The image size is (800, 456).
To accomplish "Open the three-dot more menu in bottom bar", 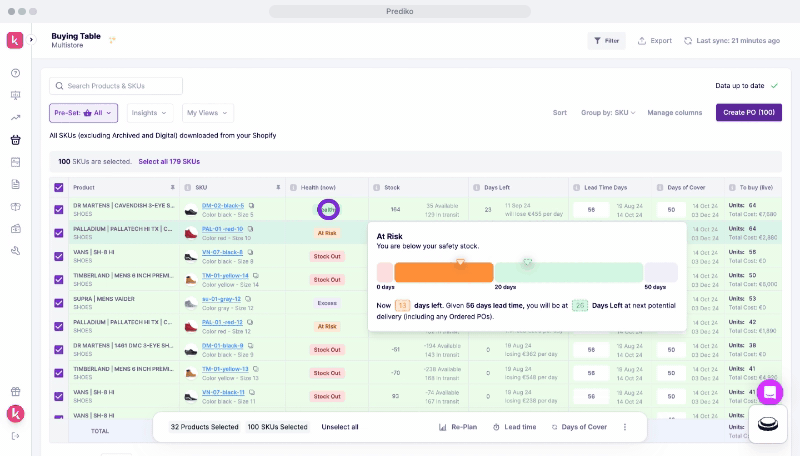I will pos(625,427).
